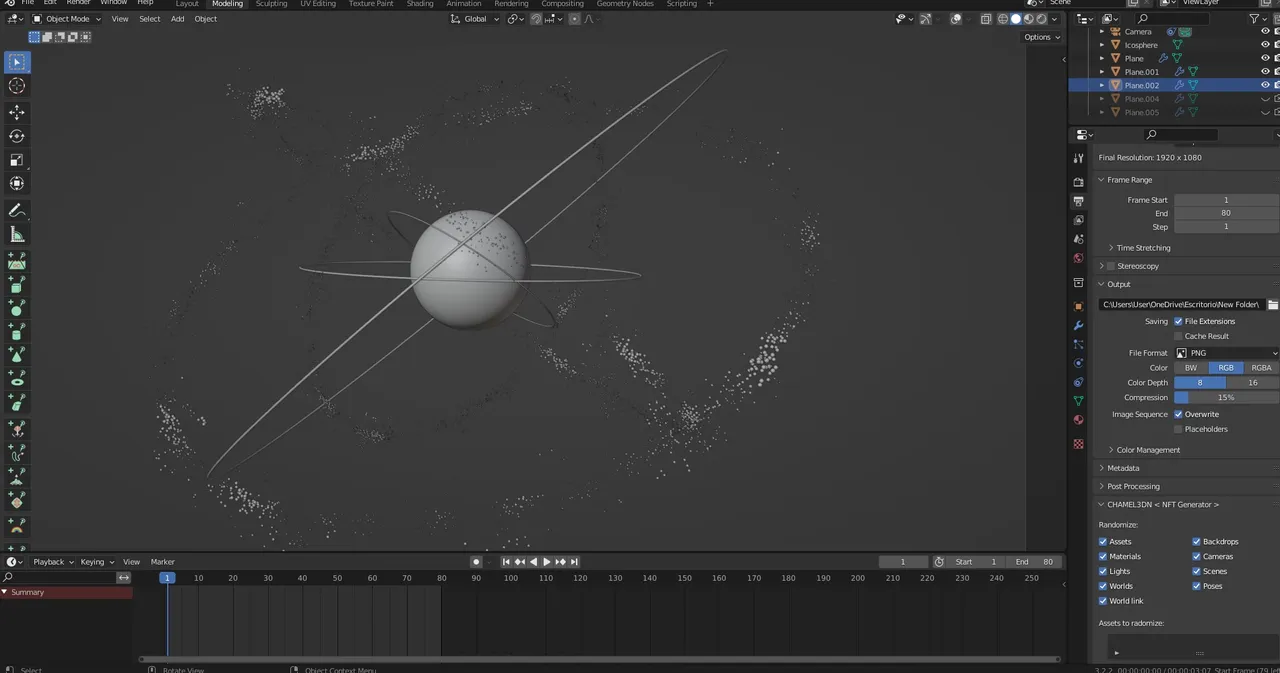Select the Select Box tool in the toolbar
This screenshot has width=1280, height=673.
click(17, 62)
